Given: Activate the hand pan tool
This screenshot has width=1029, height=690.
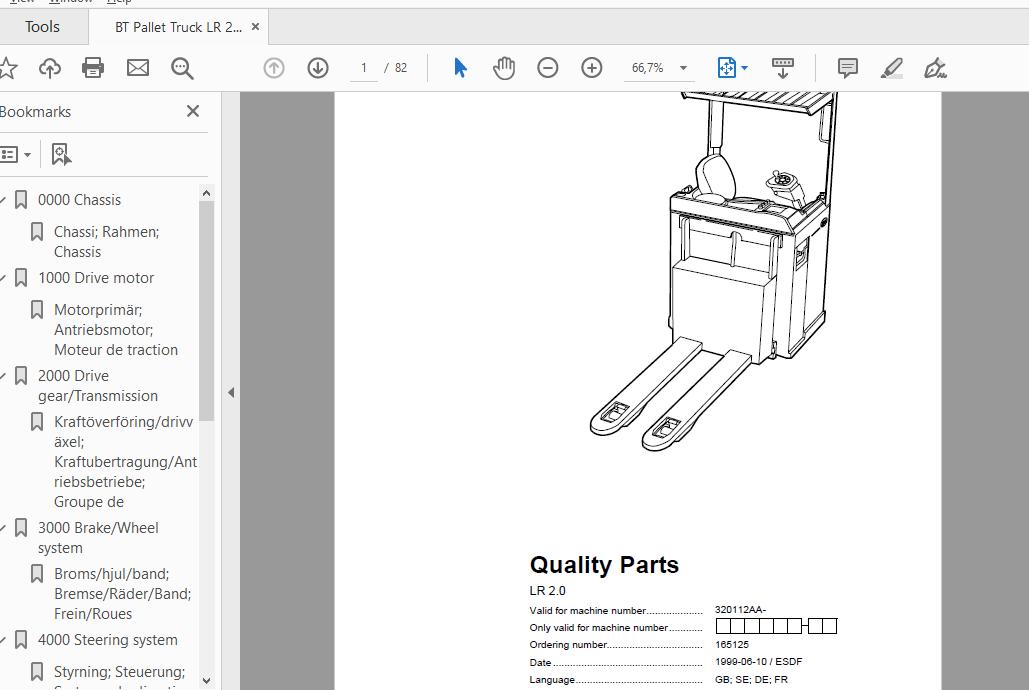Looking at the screenshot, I should tap(504, 68).
